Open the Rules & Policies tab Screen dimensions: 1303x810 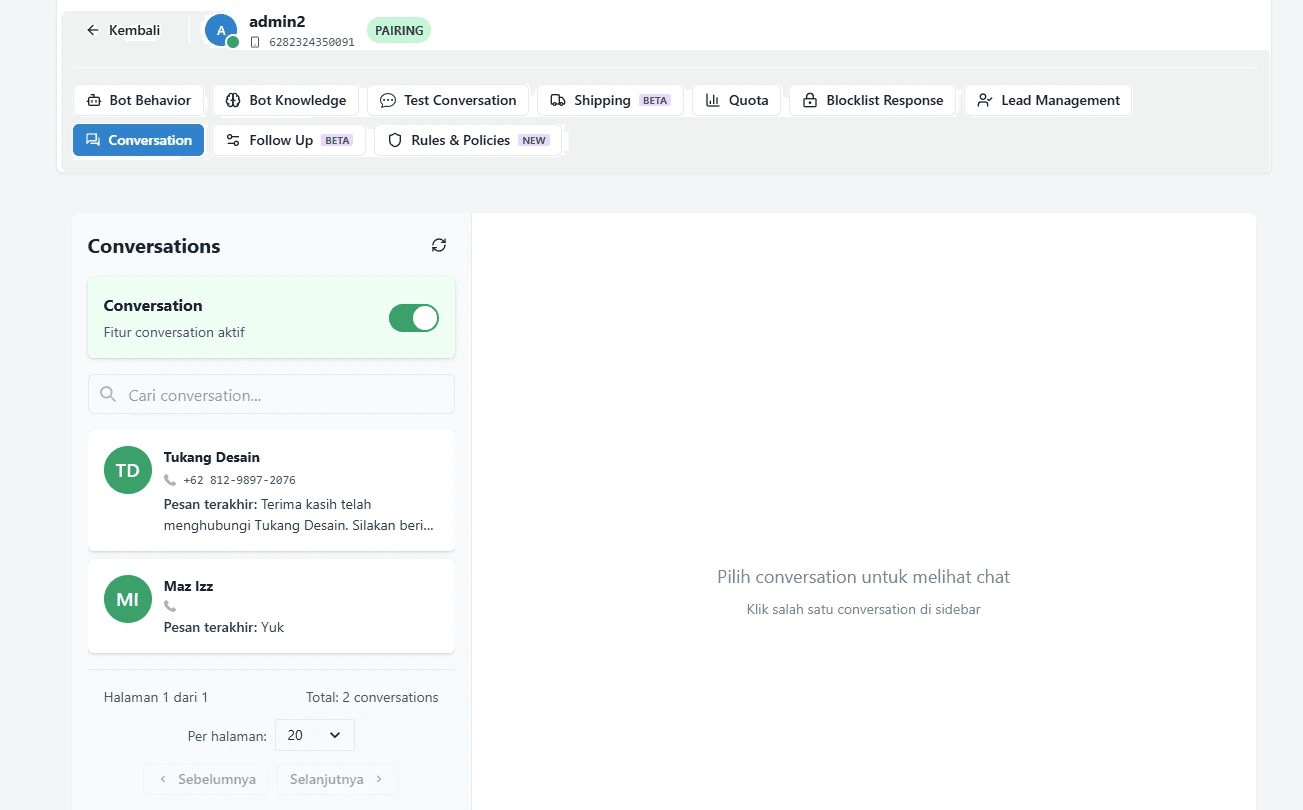click(468, 140)
